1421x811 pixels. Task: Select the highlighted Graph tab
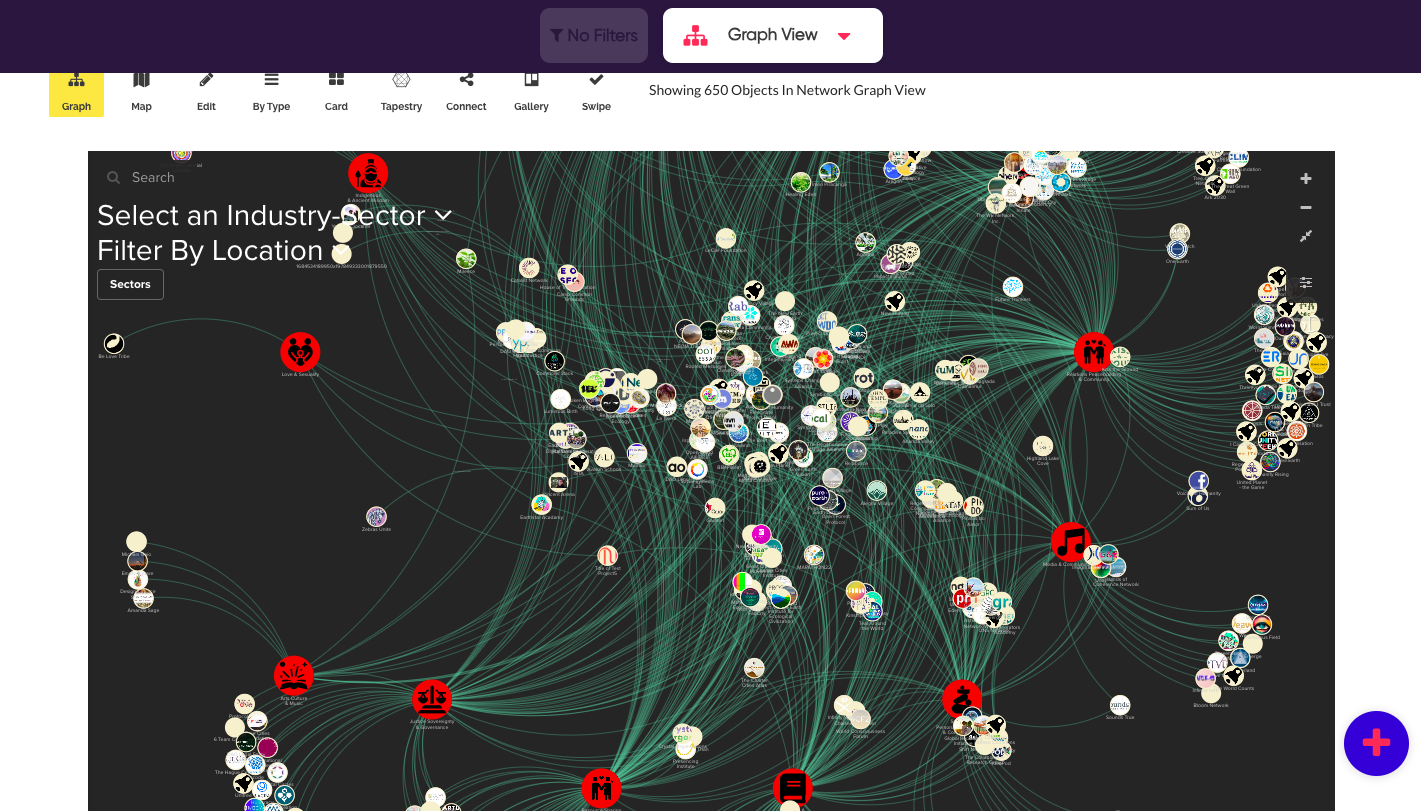pyautogui.click(x=76, y=91)
